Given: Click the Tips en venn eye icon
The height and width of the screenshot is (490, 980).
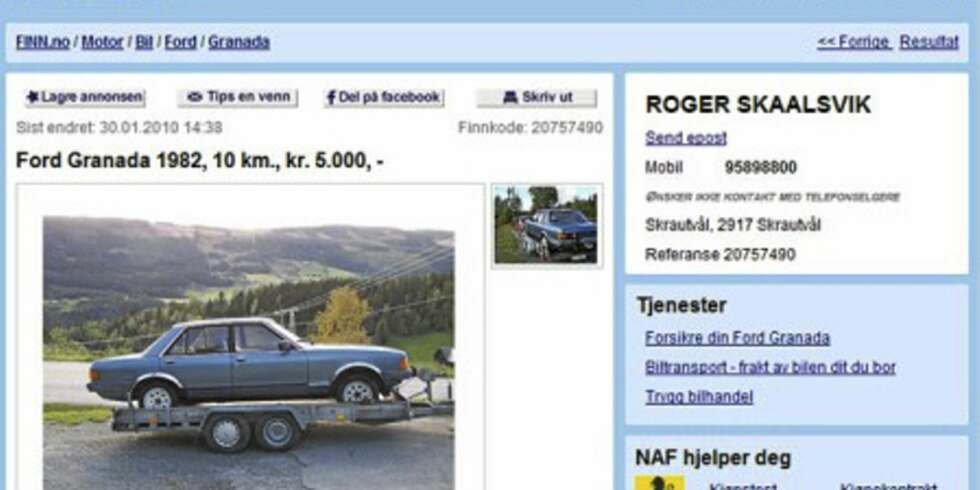Looking at the screenshot, I should tap(196, 98).
